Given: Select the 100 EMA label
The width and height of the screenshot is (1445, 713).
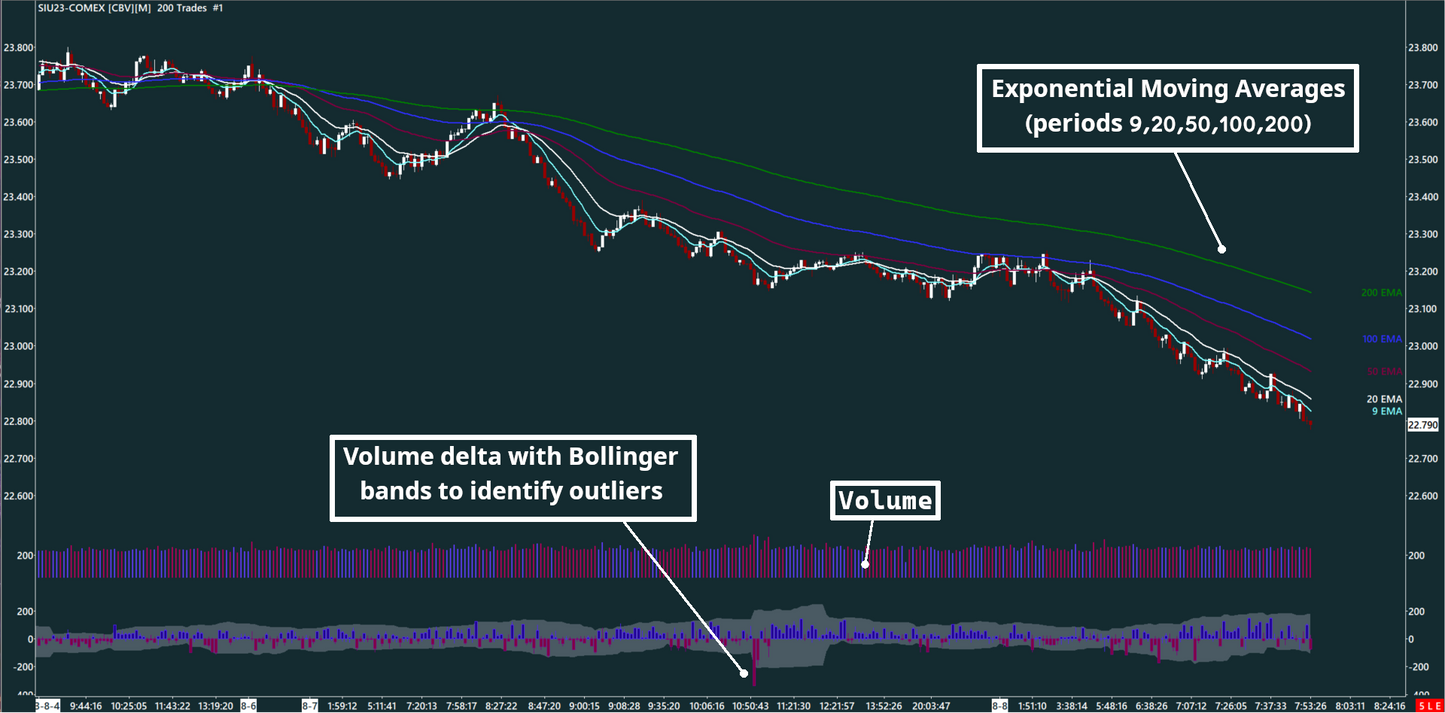Looking at the screenshot, I should click(x=1382, y=340).
